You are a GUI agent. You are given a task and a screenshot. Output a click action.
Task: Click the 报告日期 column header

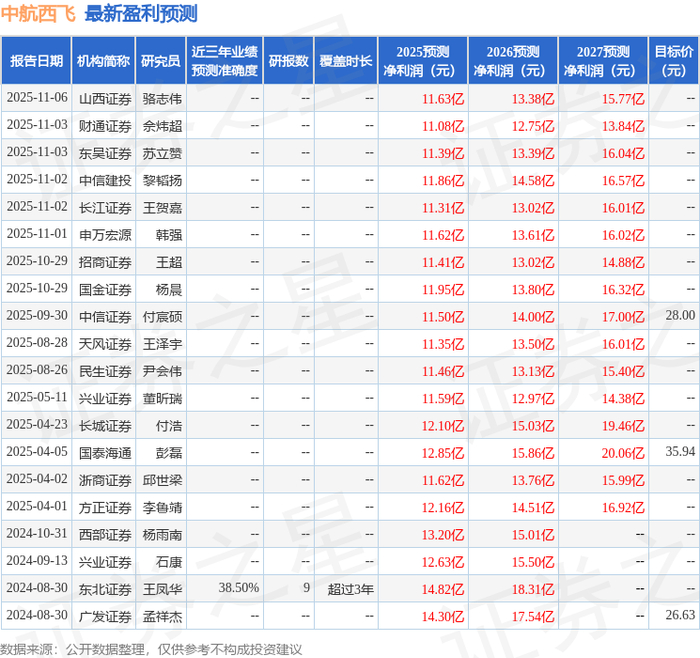(x=36, y=61)
